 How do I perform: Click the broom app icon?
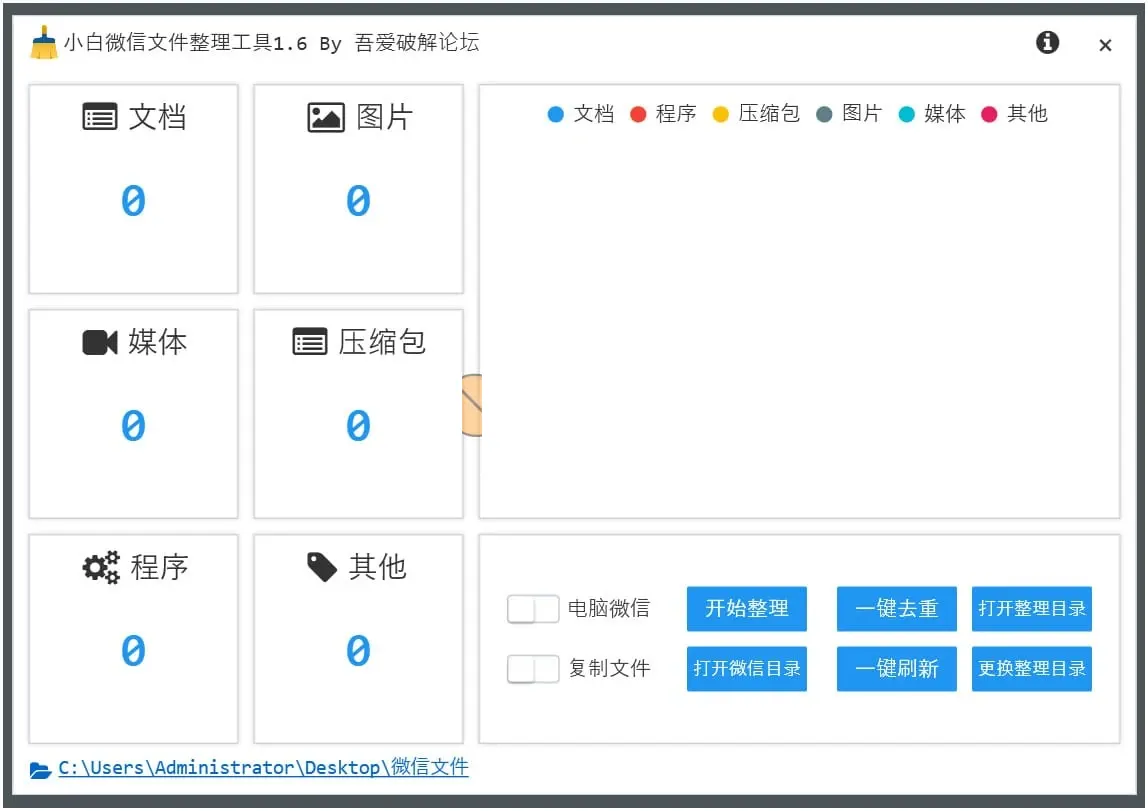tap(44, 43)
